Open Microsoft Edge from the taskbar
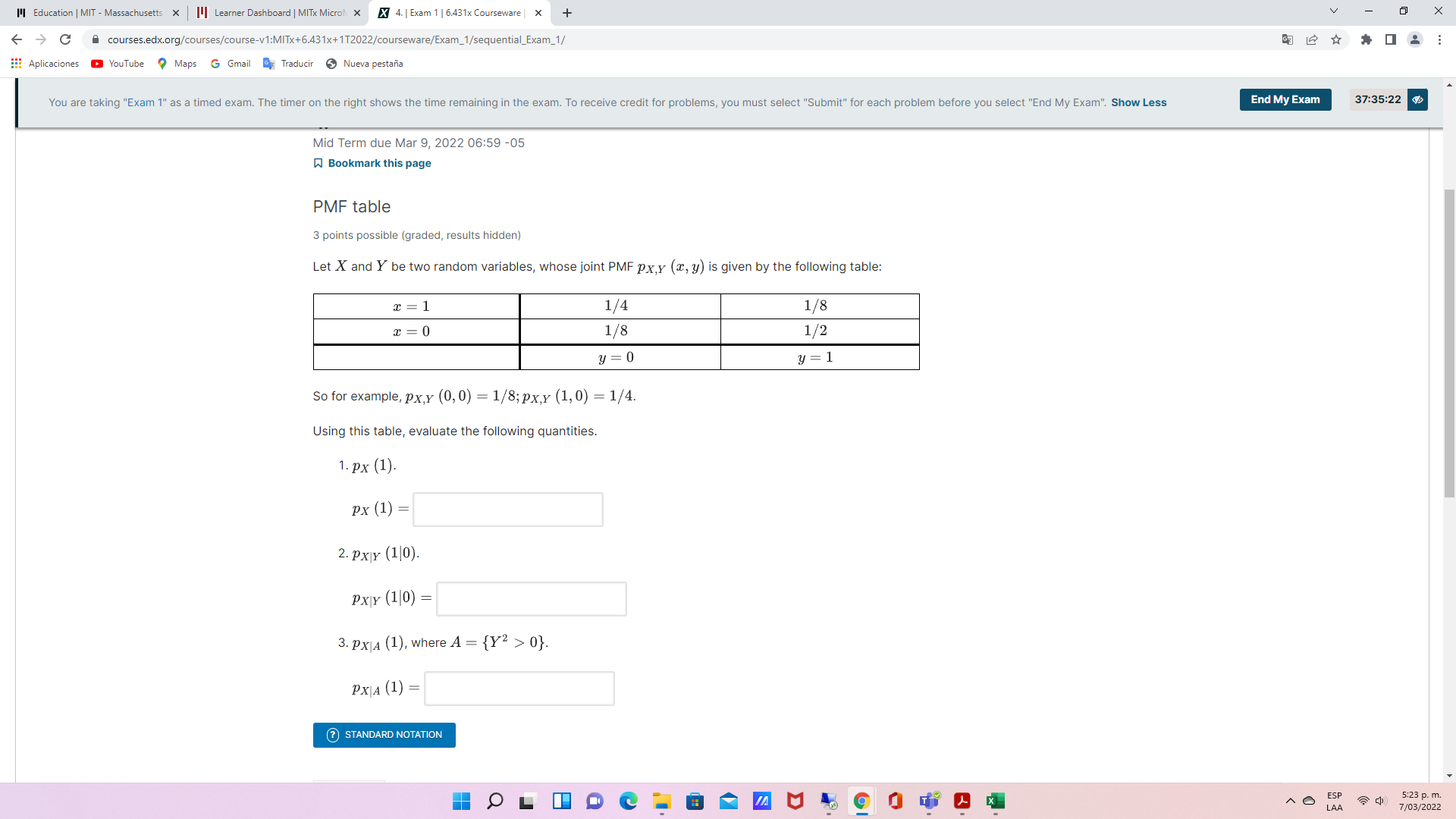1456x819 pixels. coord(629,801)
